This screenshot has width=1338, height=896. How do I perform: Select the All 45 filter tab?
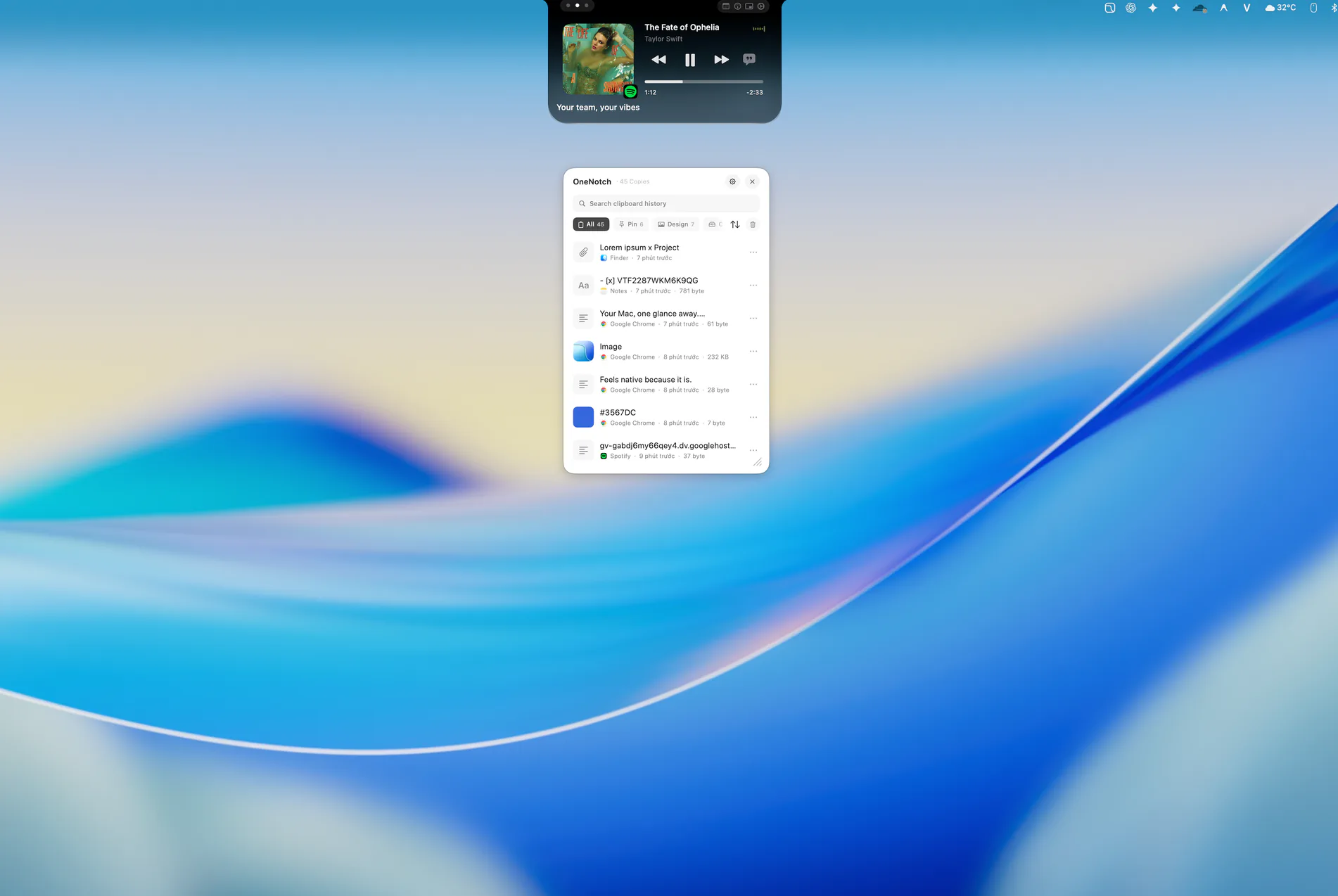point(591,224)
